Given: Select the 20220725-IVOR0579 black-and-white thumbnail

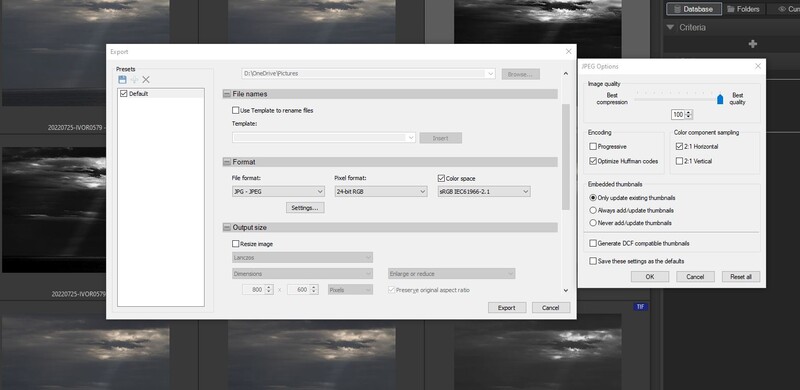Looking at the screenshot, I should 54,210.
